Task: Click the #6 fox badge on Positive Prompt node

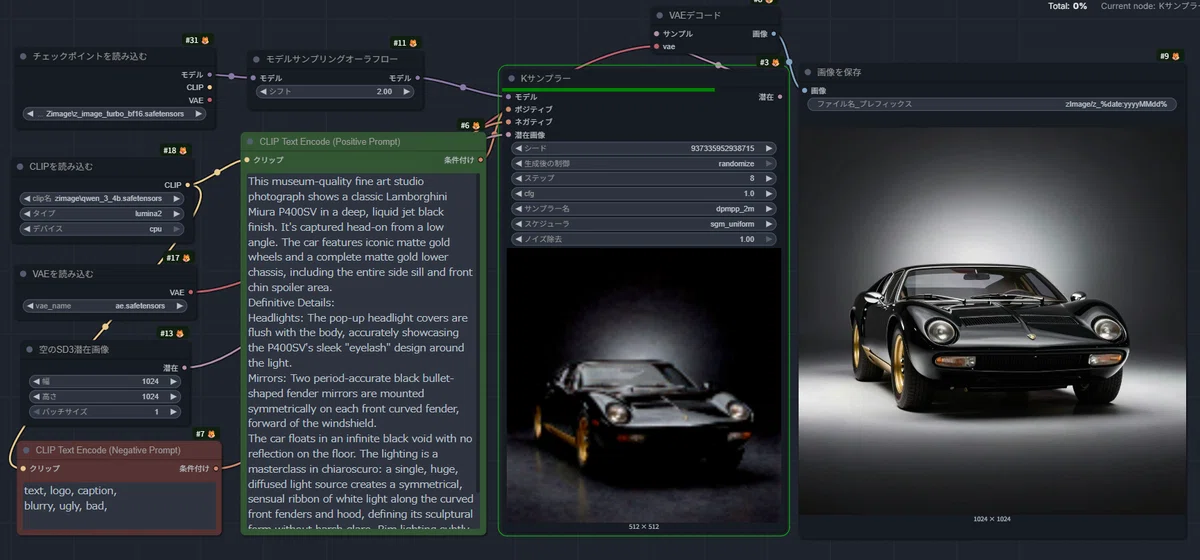Action: pos(470,125)
